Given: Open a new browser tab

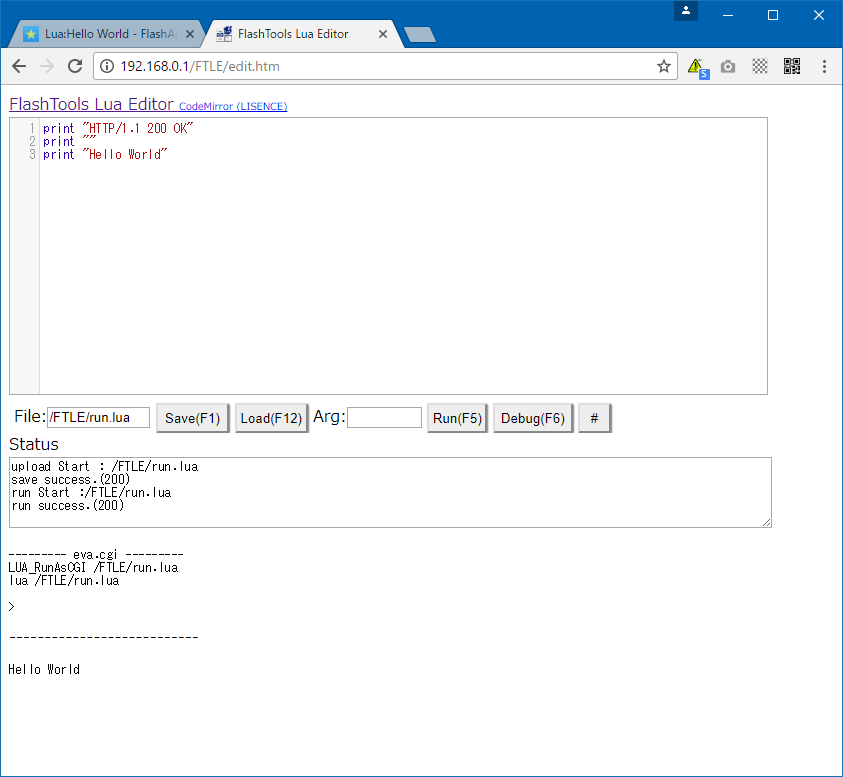Looking at the screenshot, I should click(x=419, y=35).
